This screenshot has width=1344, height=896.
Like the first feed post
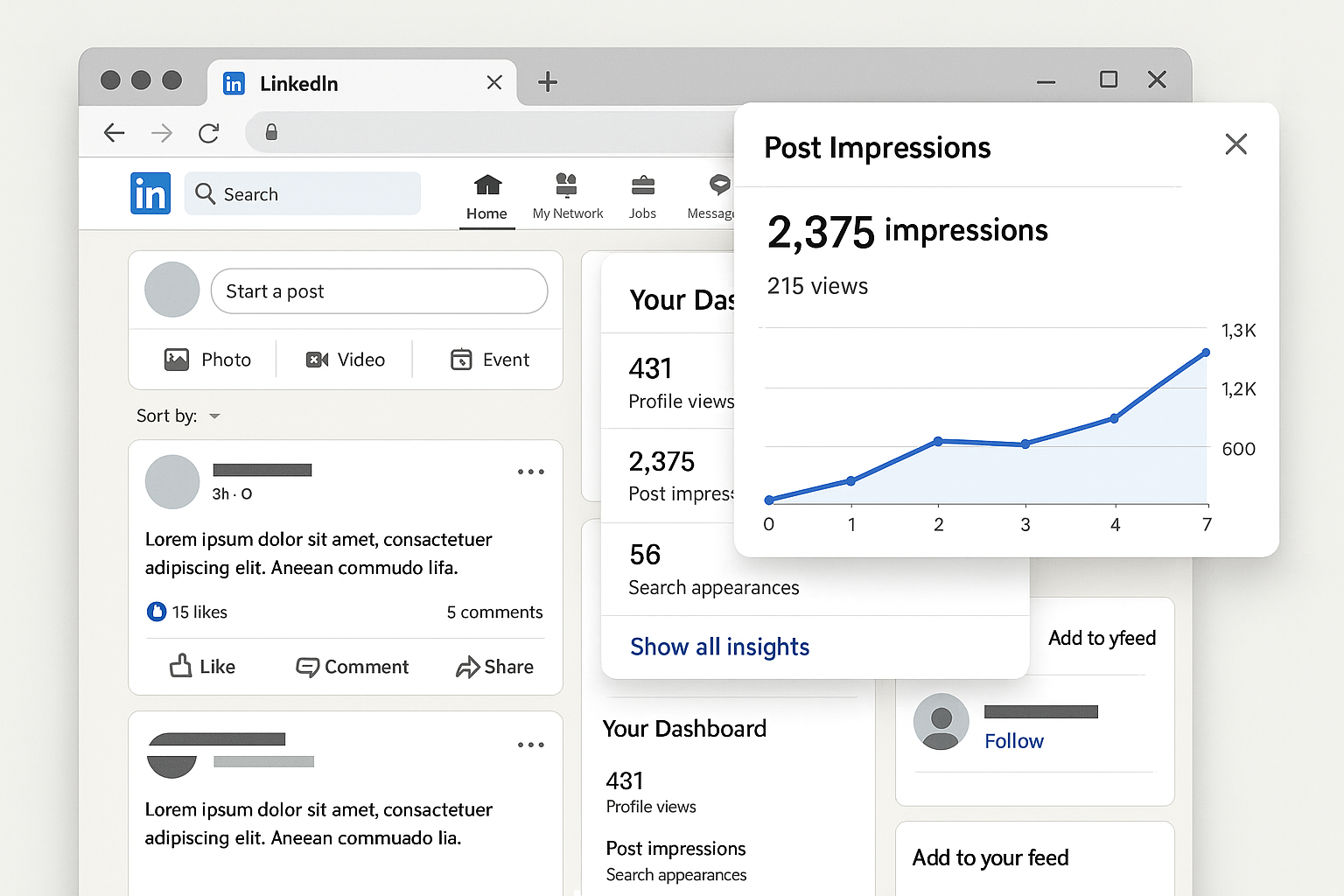coord(202,667)
